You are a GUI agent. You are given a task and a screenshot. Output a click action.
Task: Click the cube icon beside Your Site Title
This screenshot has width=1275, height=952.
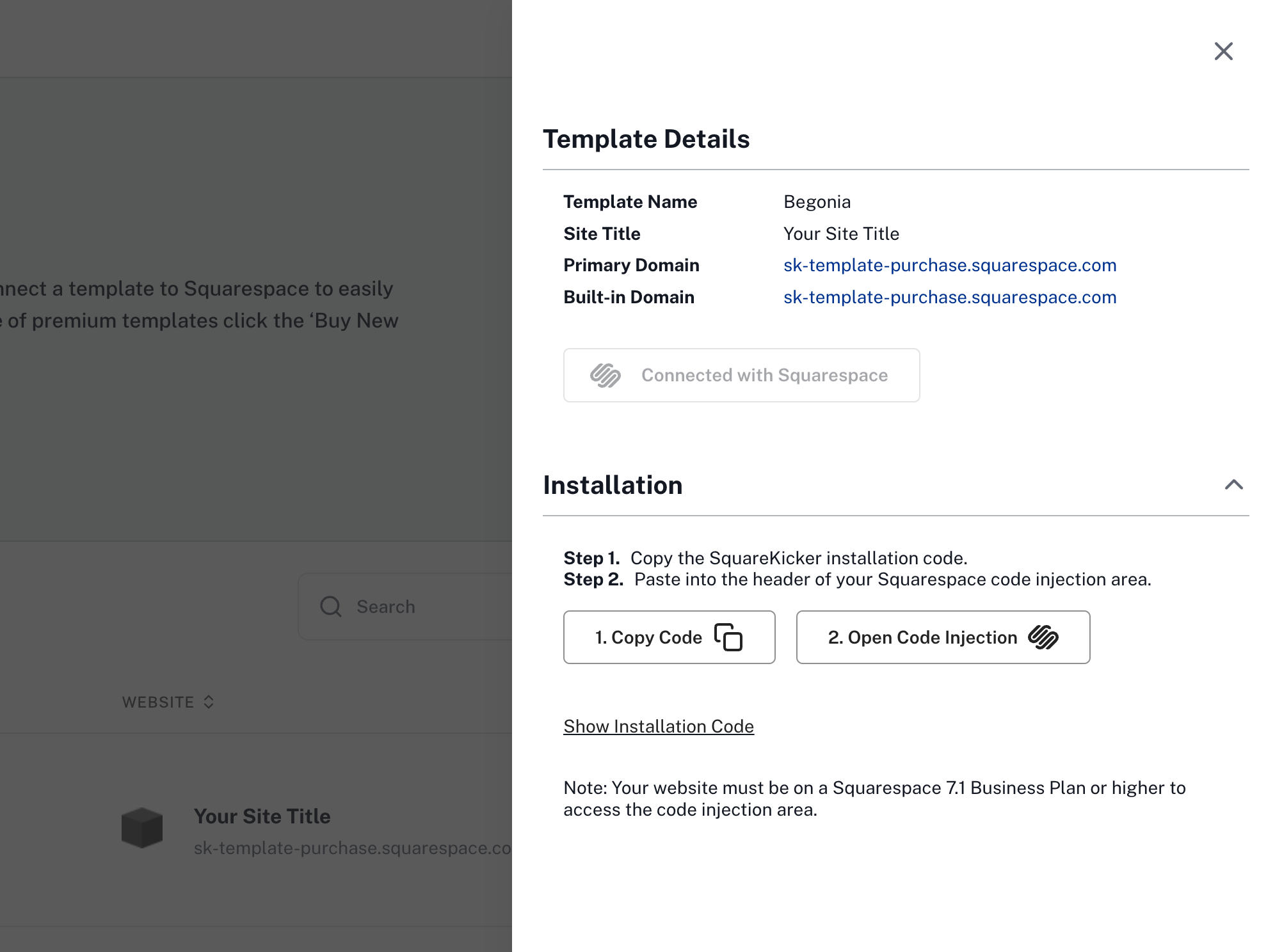tap(142, 828)
